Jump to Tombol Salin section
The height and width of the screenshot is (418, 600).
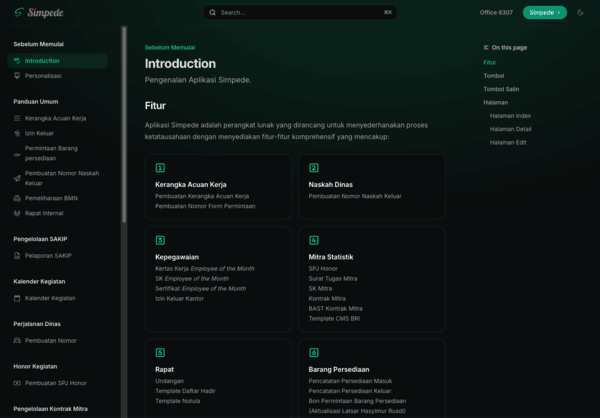pyautogui.click(x=499, y=89)
